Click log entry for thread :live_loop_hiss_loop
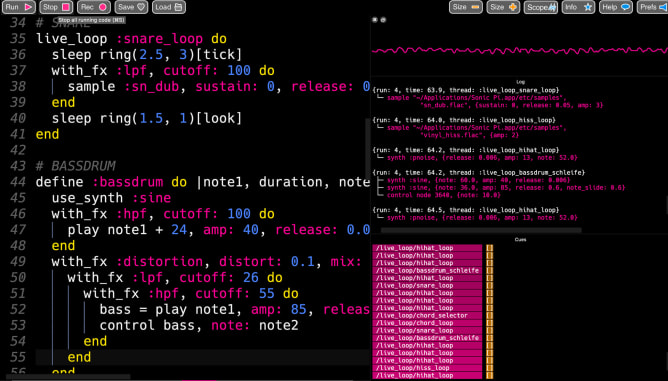This screenshot has width=668, height=381. point(464,120)
